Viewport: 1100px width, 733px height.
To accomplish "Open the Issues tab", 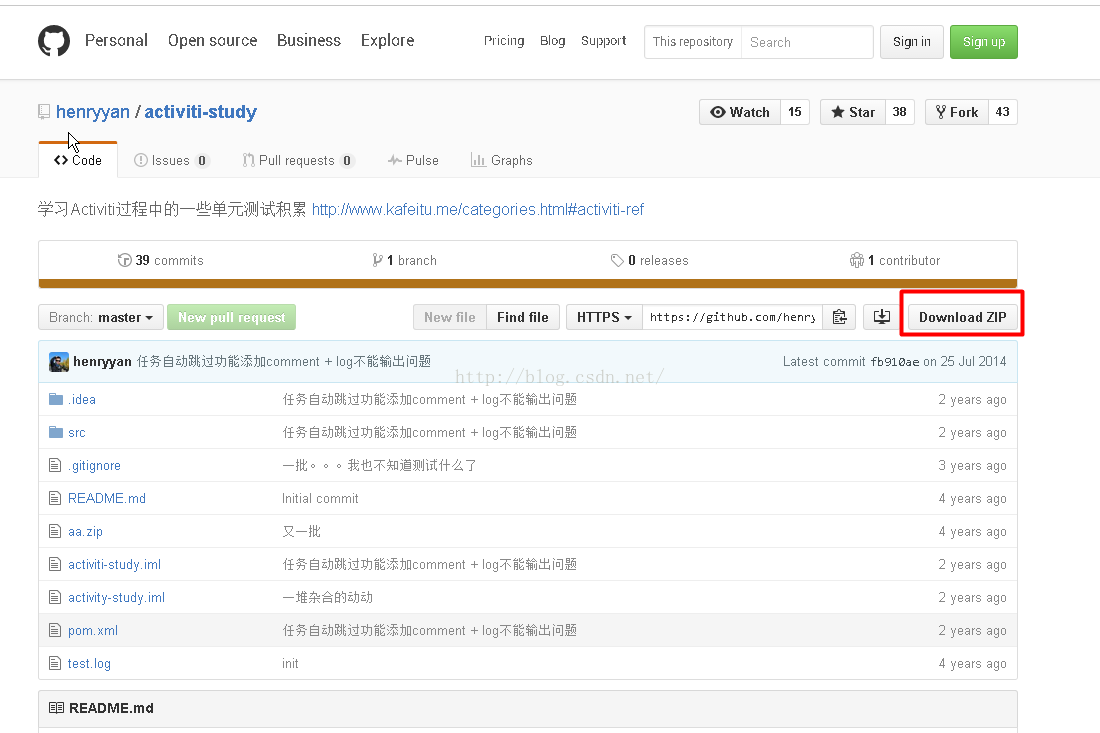I will [170, 161].
